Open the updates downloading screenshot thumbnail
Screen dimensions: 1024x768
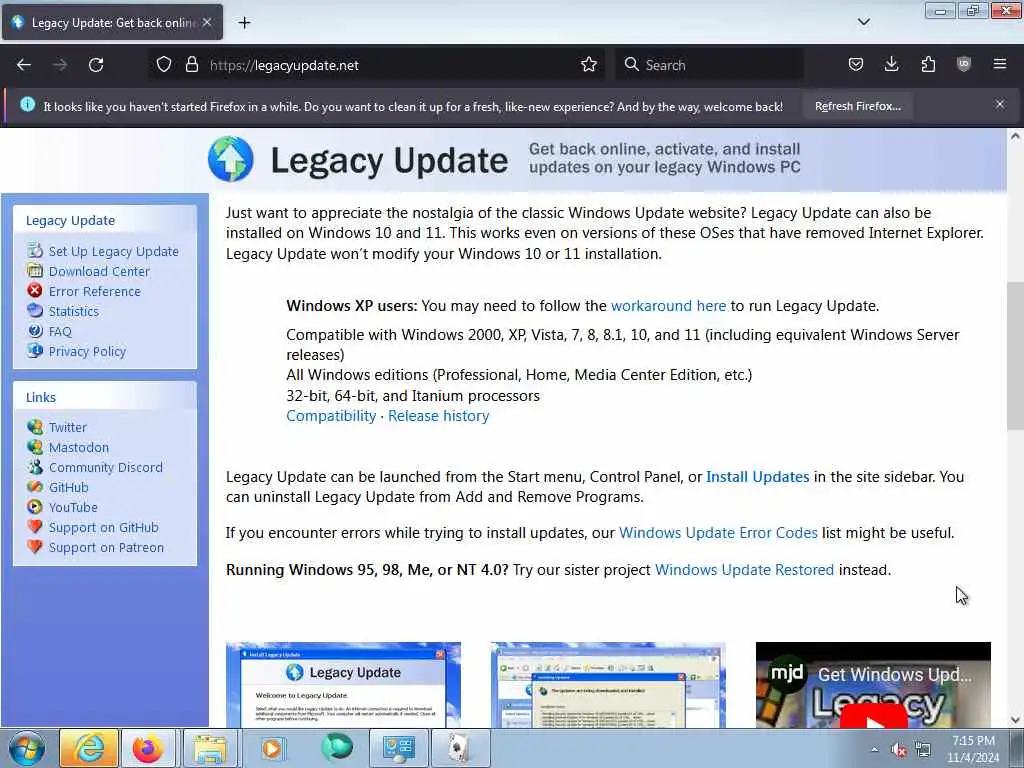[x=608, y=684]
